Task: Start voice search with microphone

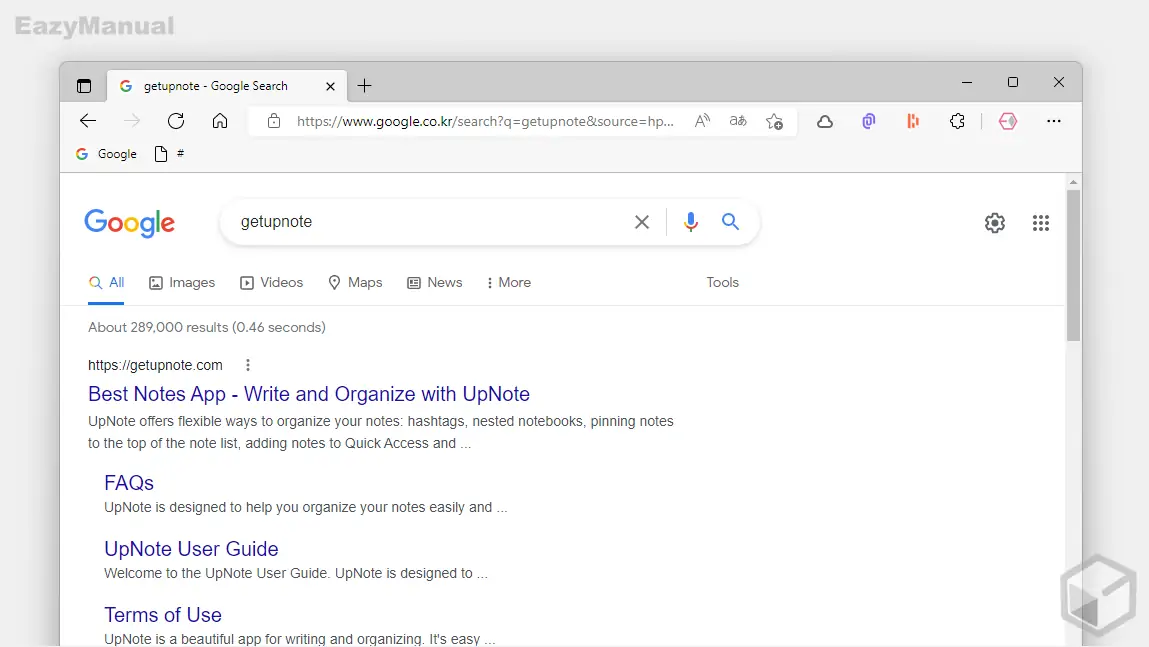Action: (690, 222)
